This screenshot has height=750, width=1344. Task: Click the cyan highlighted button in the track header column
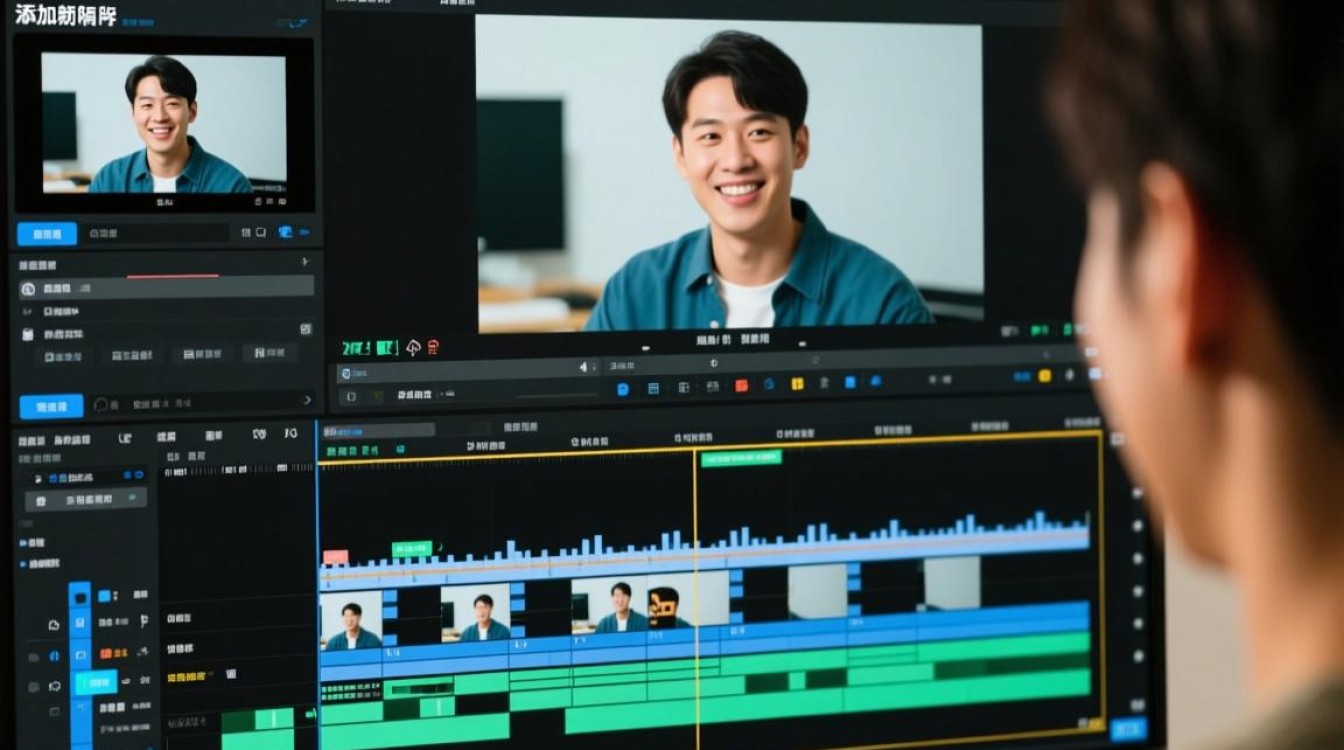(96, 683)
